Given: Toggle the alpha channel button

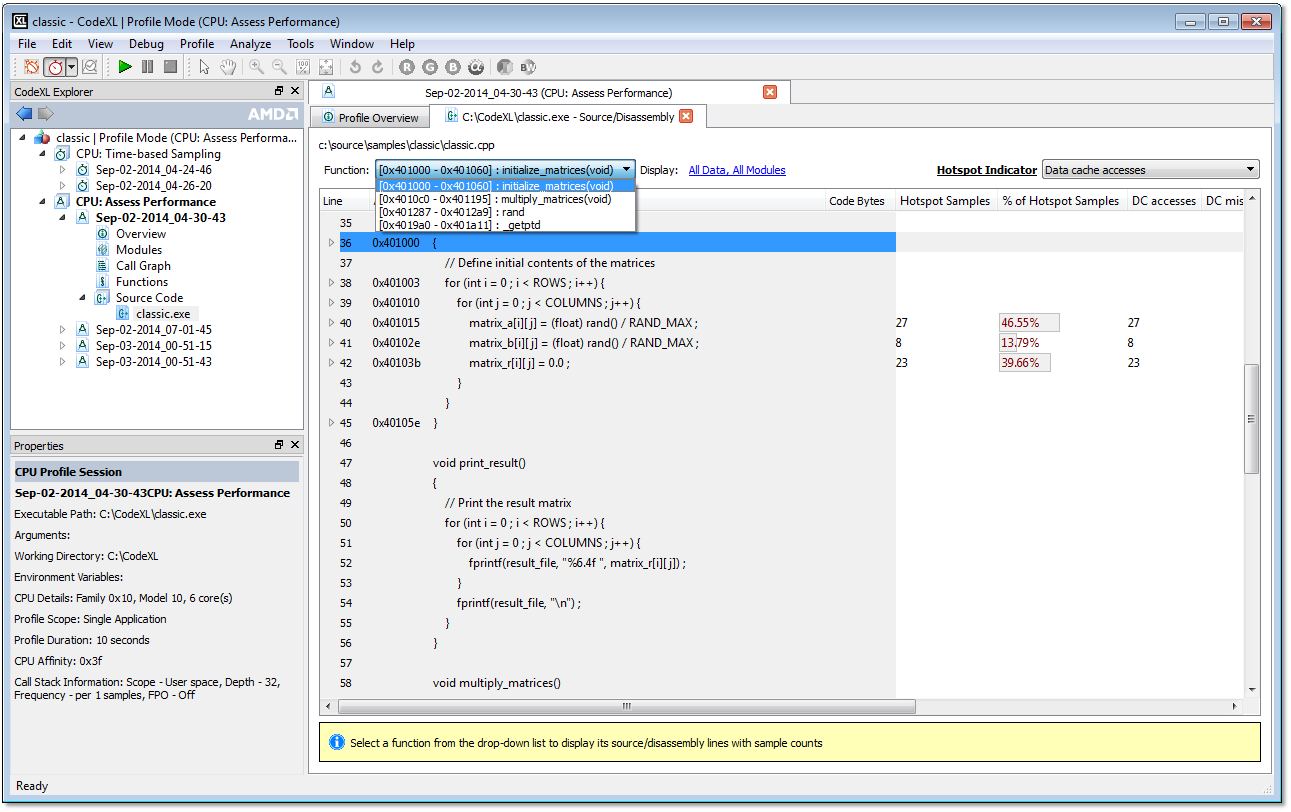Looking at the screenshot, I should point(476,67).
